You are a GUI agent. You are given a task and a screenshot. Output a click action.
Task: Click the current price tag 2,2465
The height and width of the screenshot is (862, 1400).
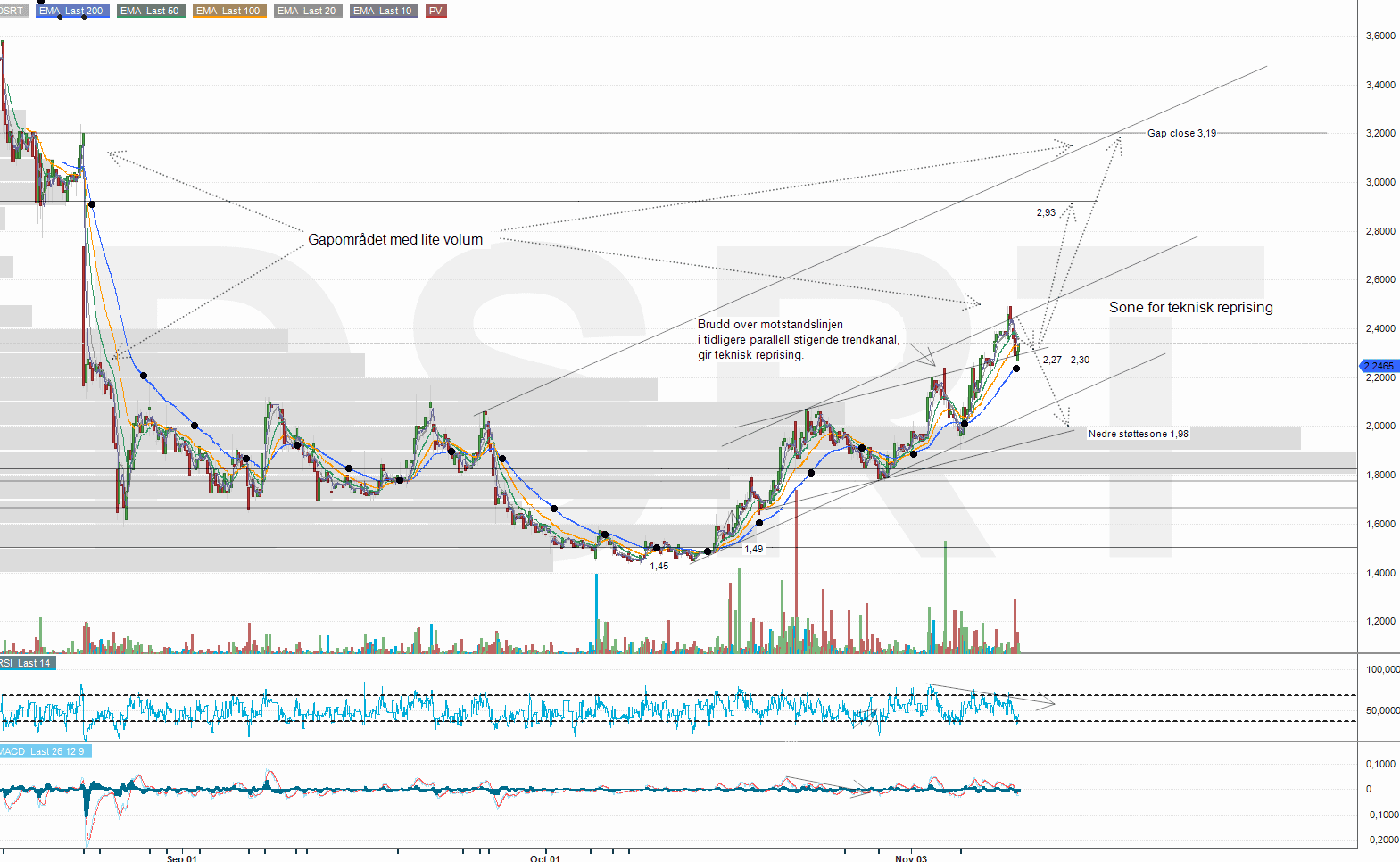point(1379,366)
